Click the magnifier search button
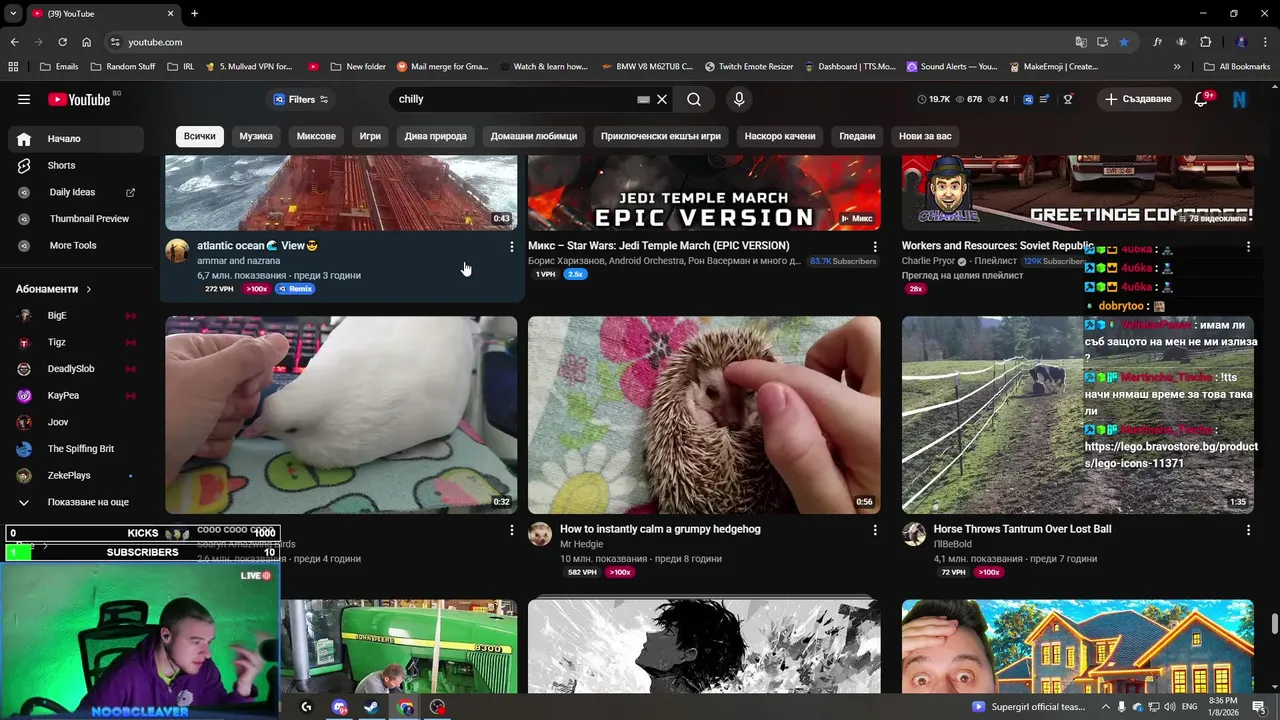The height and width of the screenshot is (720, 1280). pyautogui.click(x=694, y=99)
